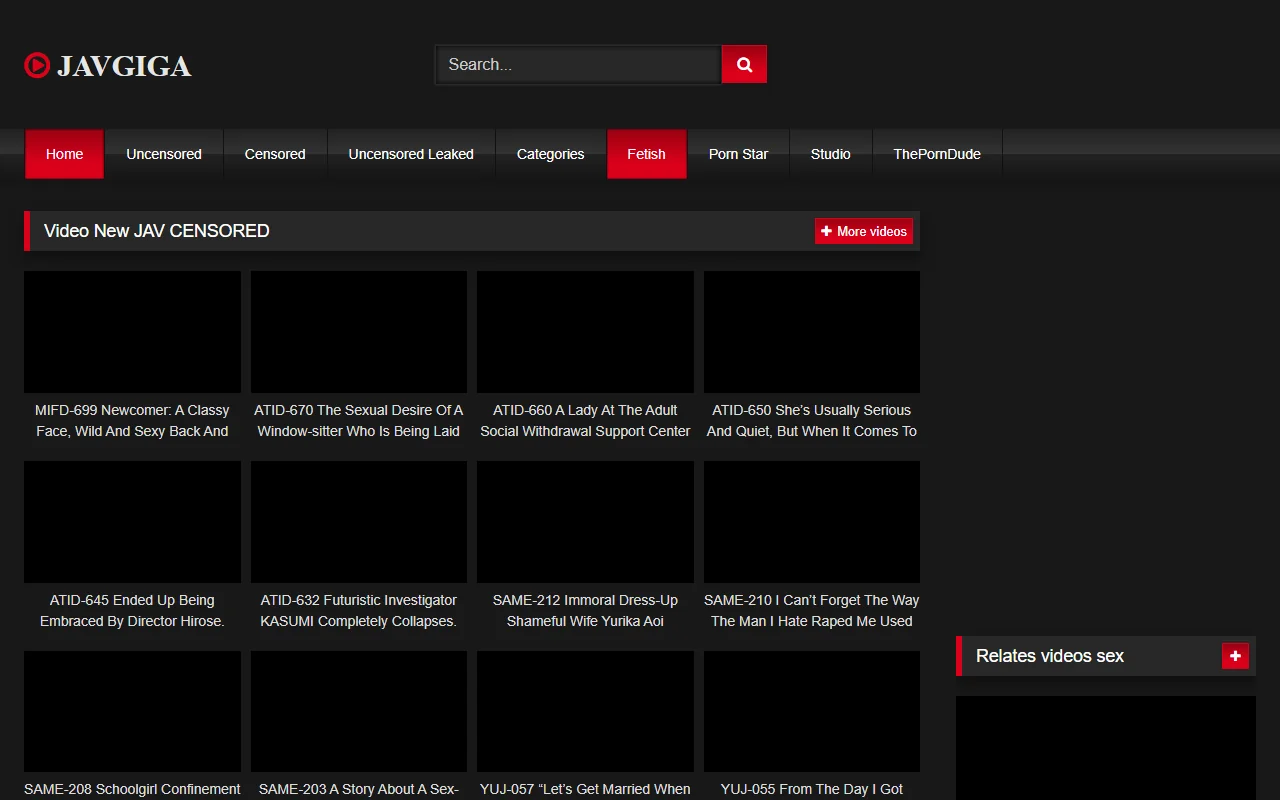The height and width of the screenshot is (800, 1280).
Task: Open the Uncensored section
Action: 163,154
